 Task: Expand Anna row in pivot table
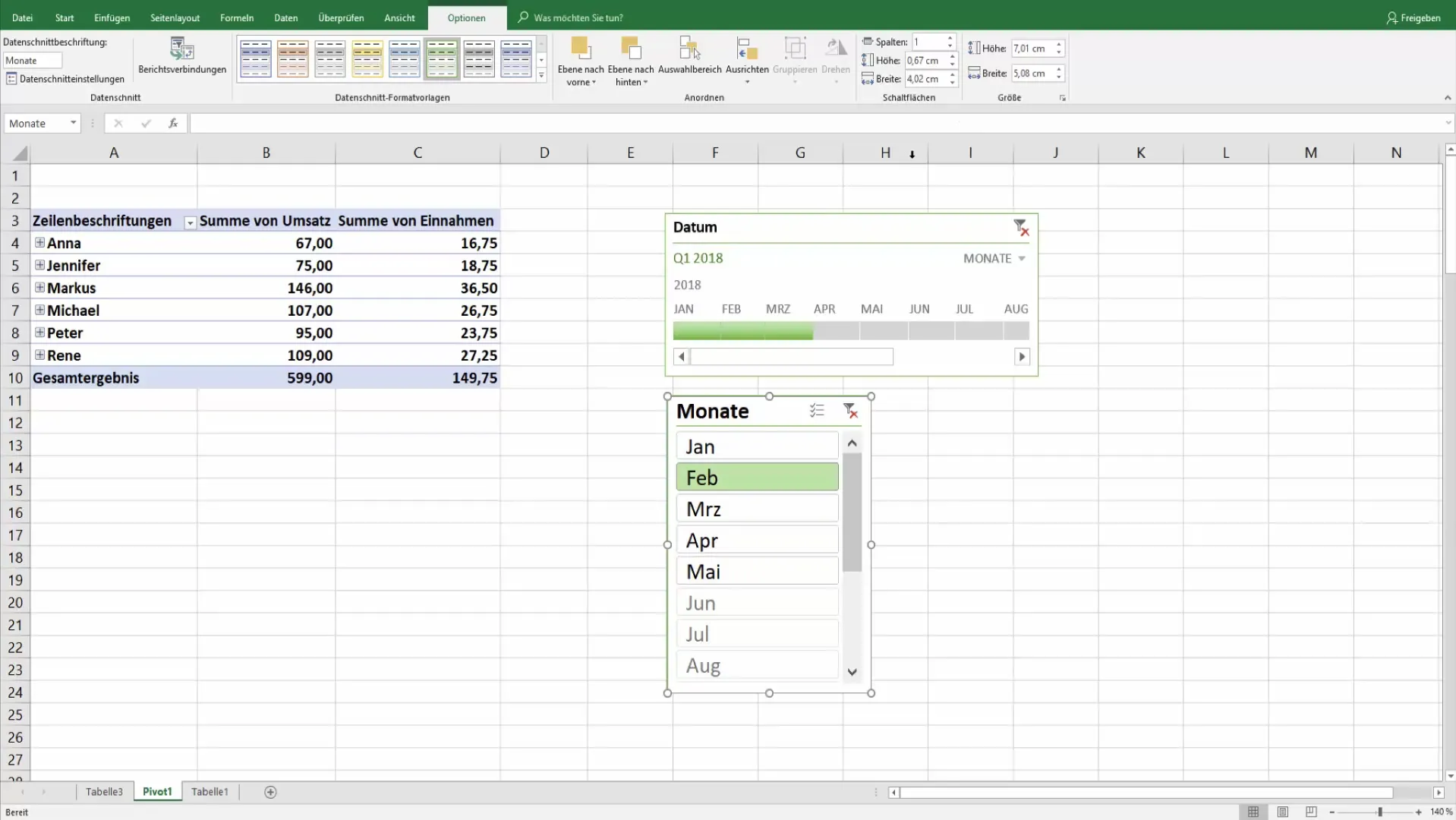pos(39,243)
